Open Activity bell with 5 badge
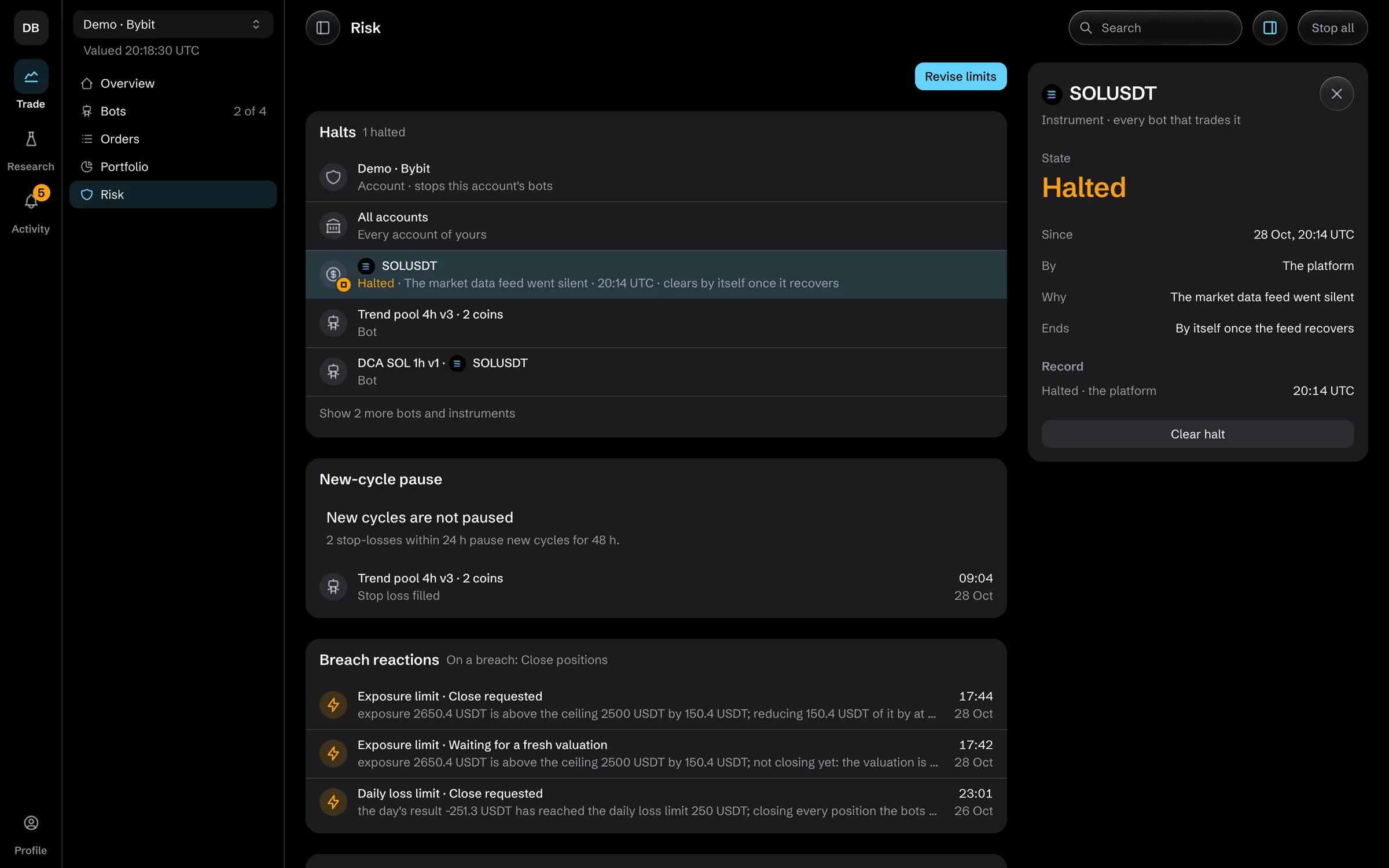 (31, 201)
